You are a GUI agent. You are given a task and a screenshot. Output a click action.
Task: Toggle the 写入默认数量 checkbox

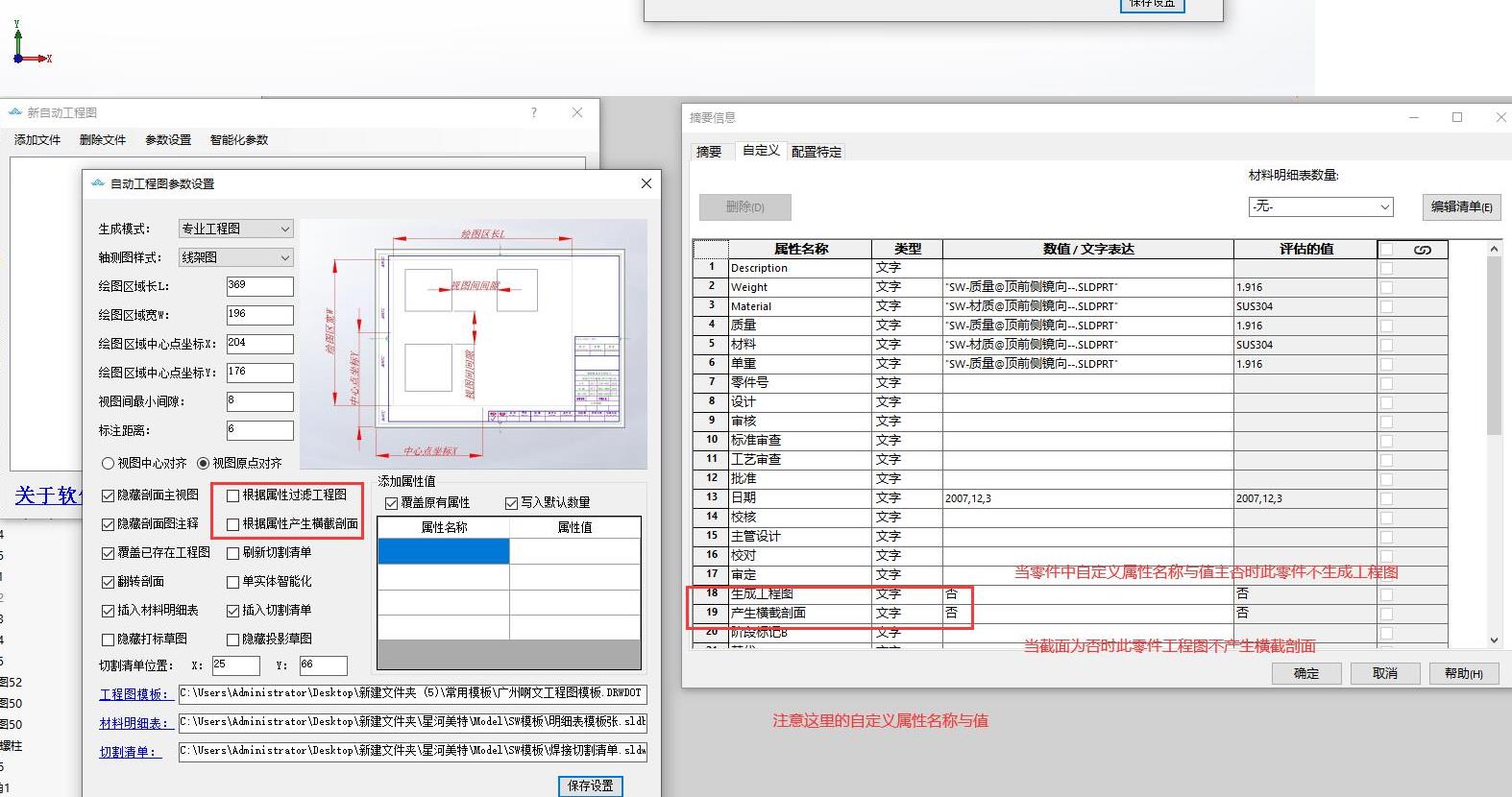511,503
